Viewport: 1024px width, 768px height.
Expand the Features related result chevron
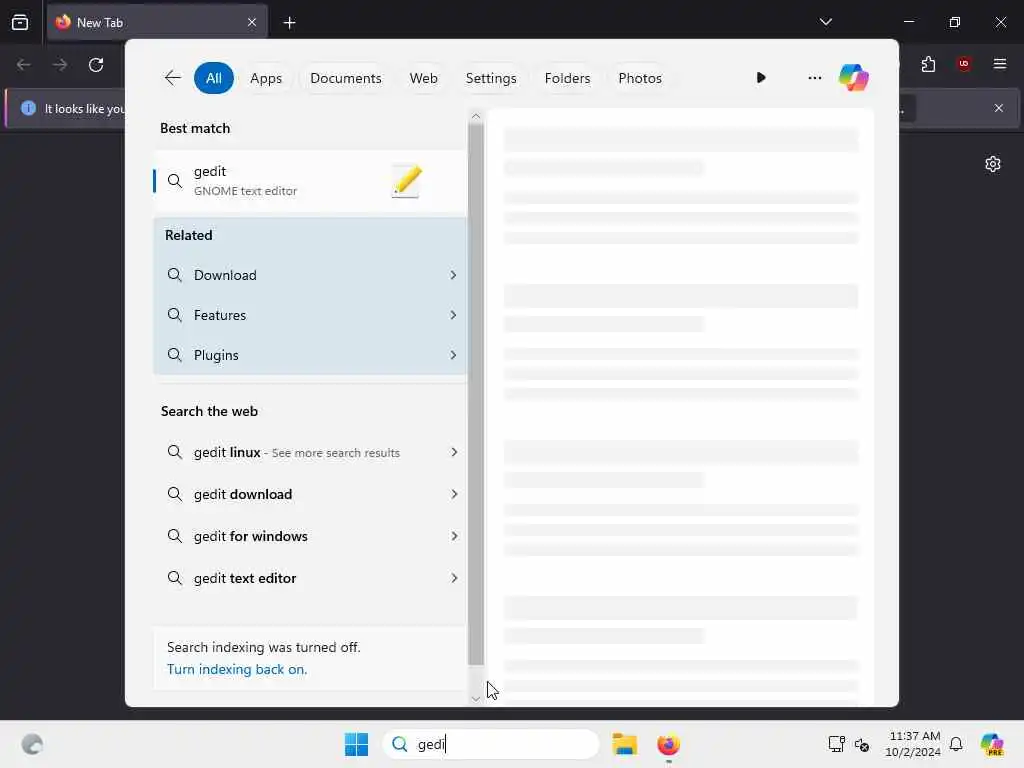453,315
